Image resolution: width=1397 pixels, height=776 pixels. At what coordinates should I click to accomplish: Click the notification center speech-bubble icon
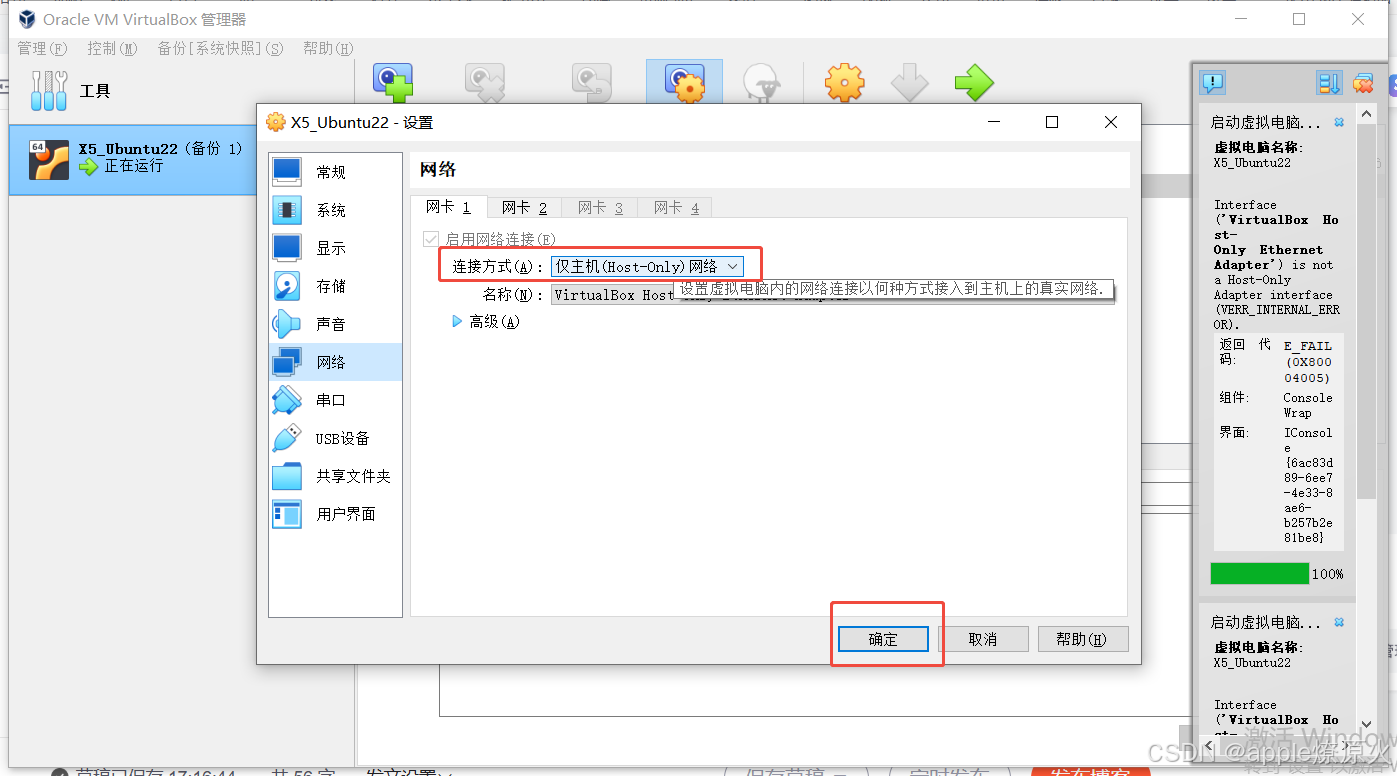1212,83
